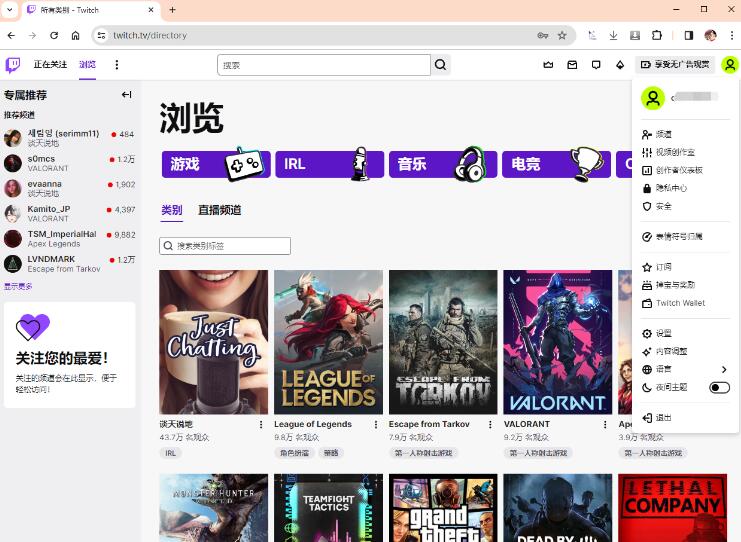Open the whispers chat bubble icon
This screenshot has height=542, width=741.
(596, 65)
